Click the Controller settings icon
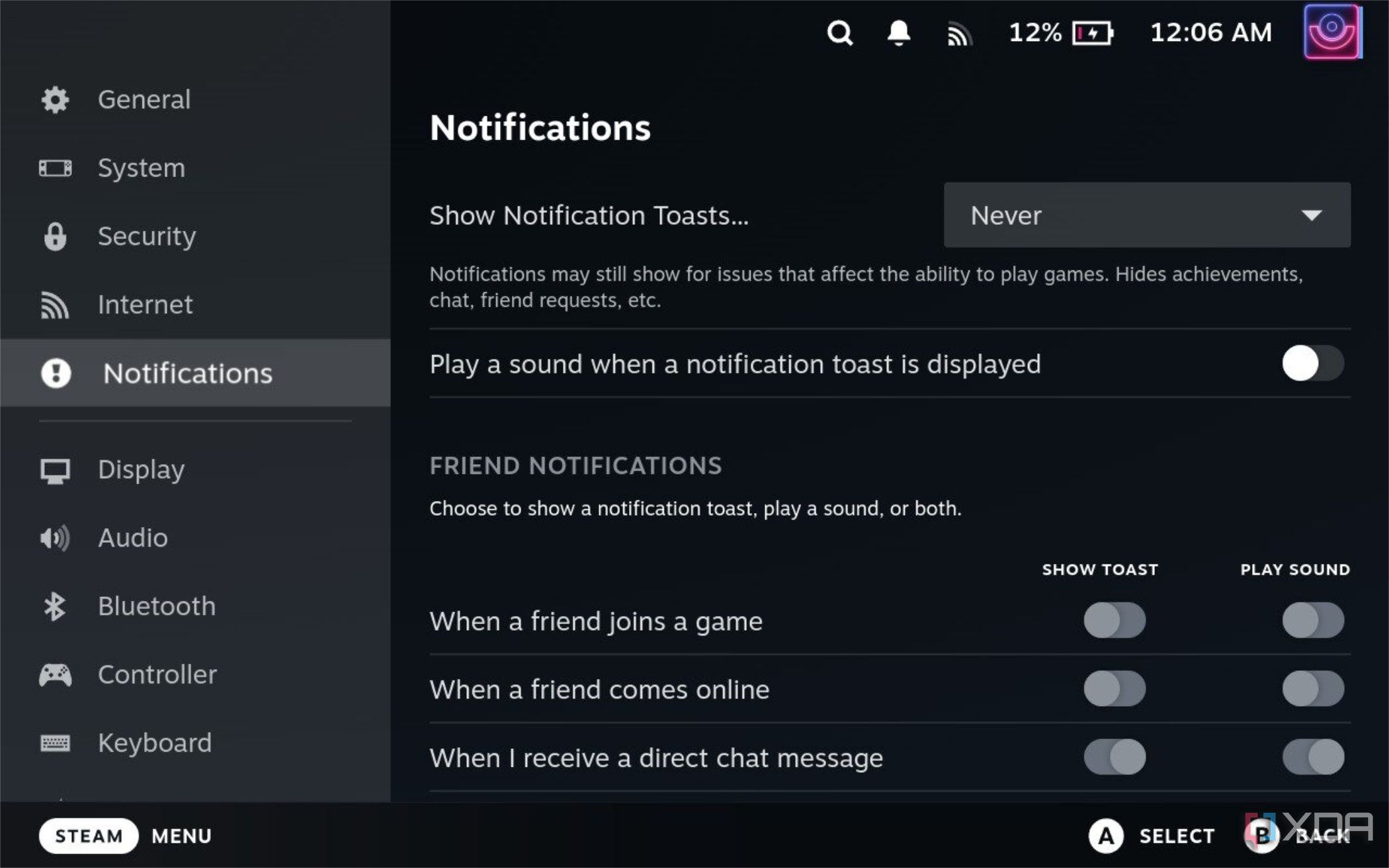The image size is (1389, 868). point(54,675)
